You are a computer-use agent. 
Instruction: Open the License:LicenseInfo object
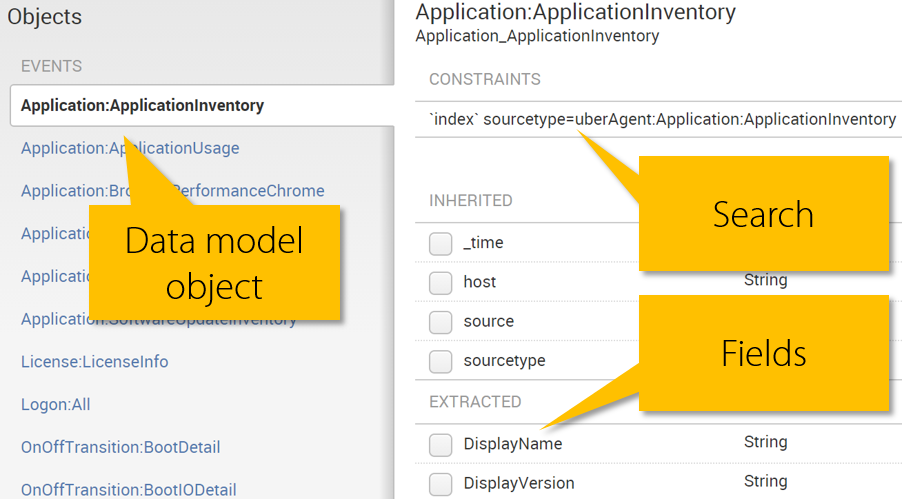[x=94, y=361]
